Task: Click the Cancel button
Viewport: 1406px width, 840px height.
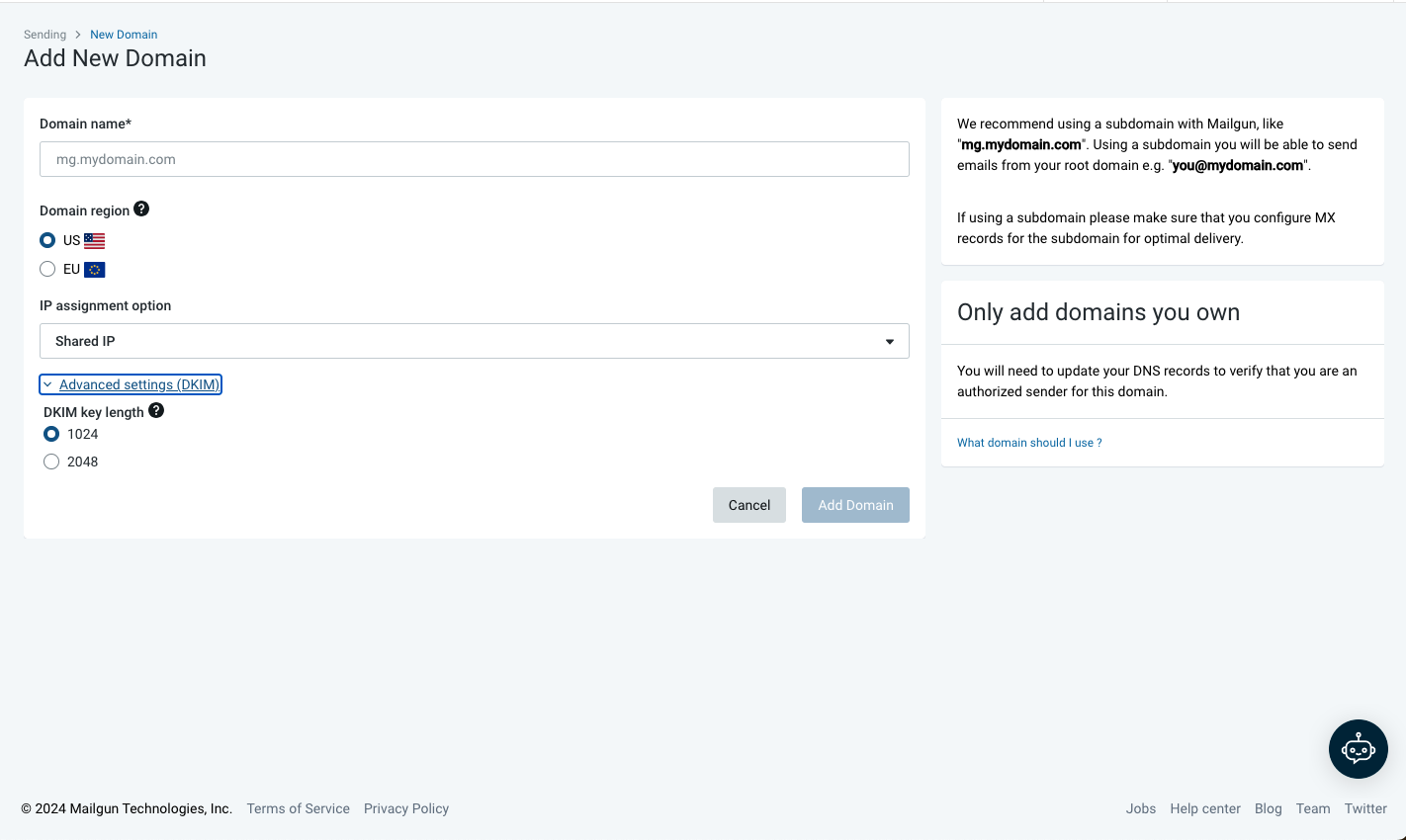Action: 748,505
